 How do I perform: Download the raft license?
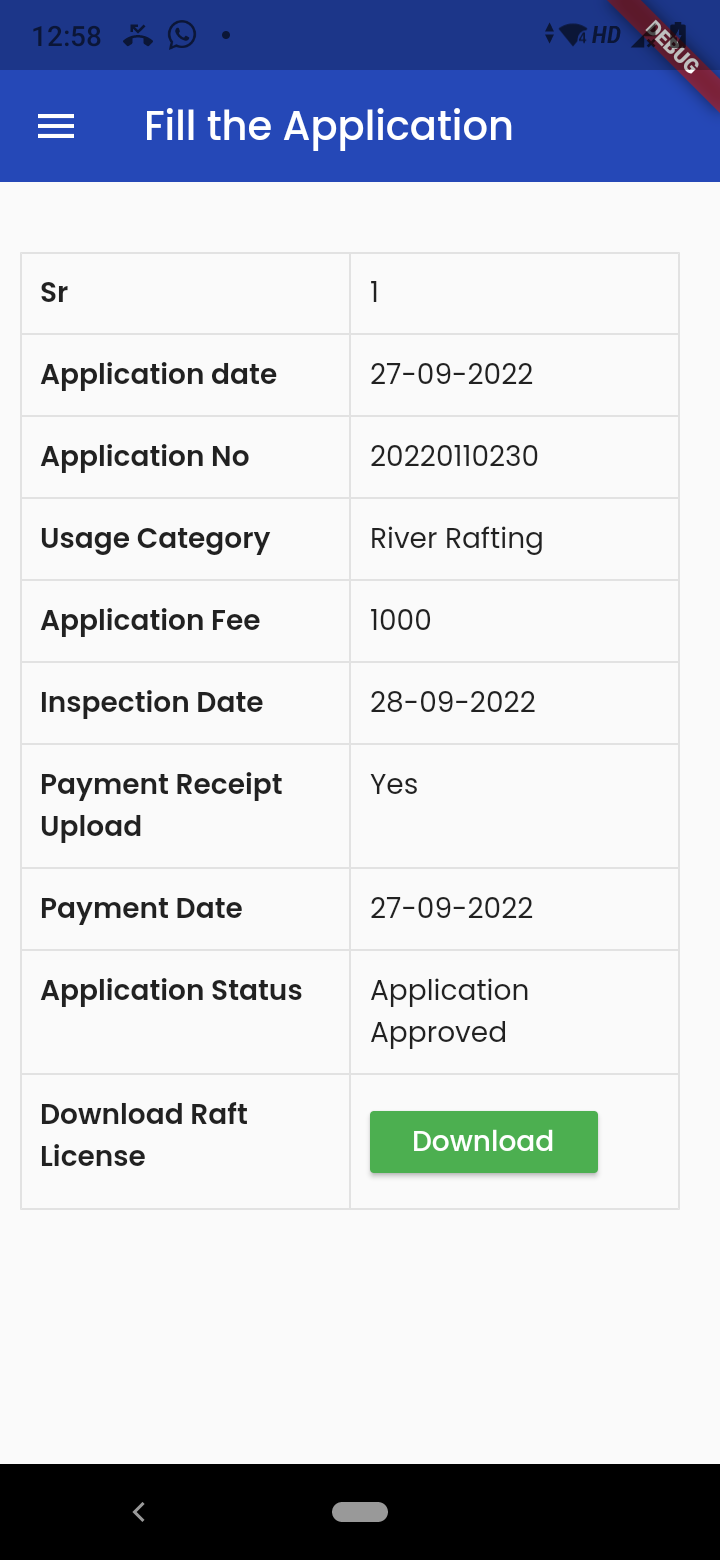pyautogui.click(x=483, y=1141)
